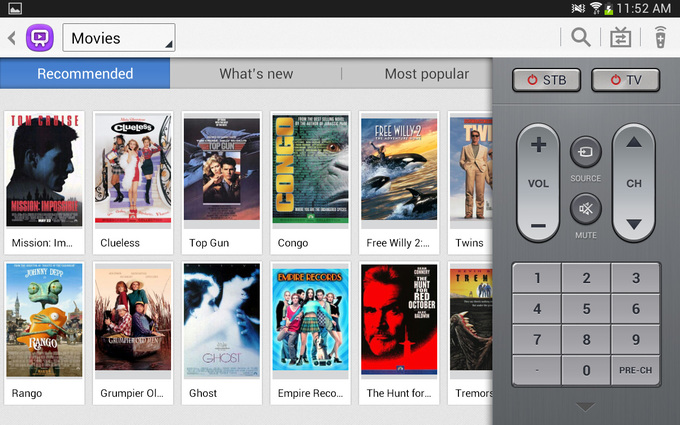Go to next channel with up arrow
Viewport: 680px width, 425px height.
point(634,142)
